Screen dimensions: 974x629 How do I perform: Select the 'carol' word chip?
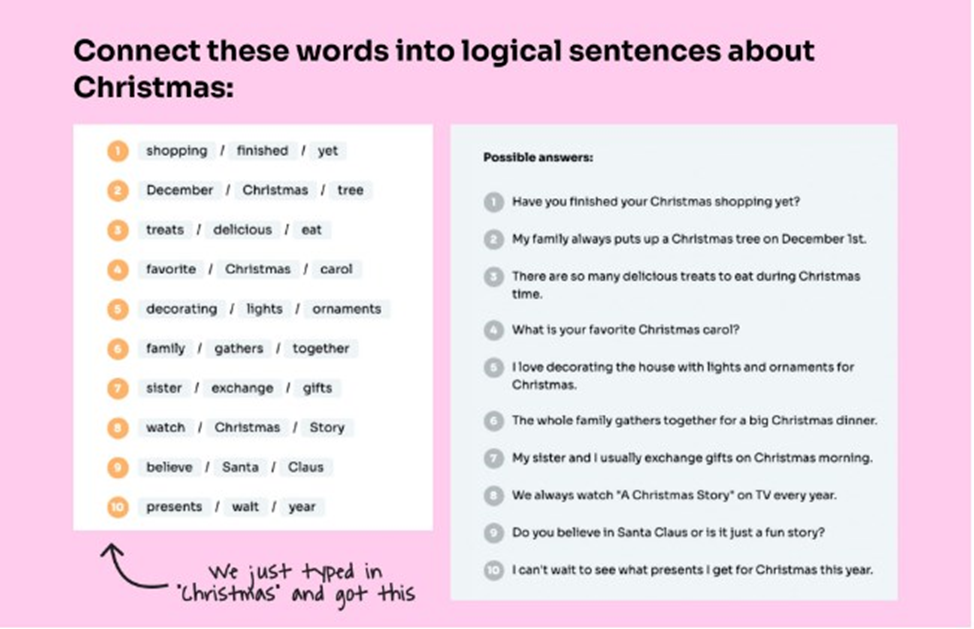(x=336, y=269)
